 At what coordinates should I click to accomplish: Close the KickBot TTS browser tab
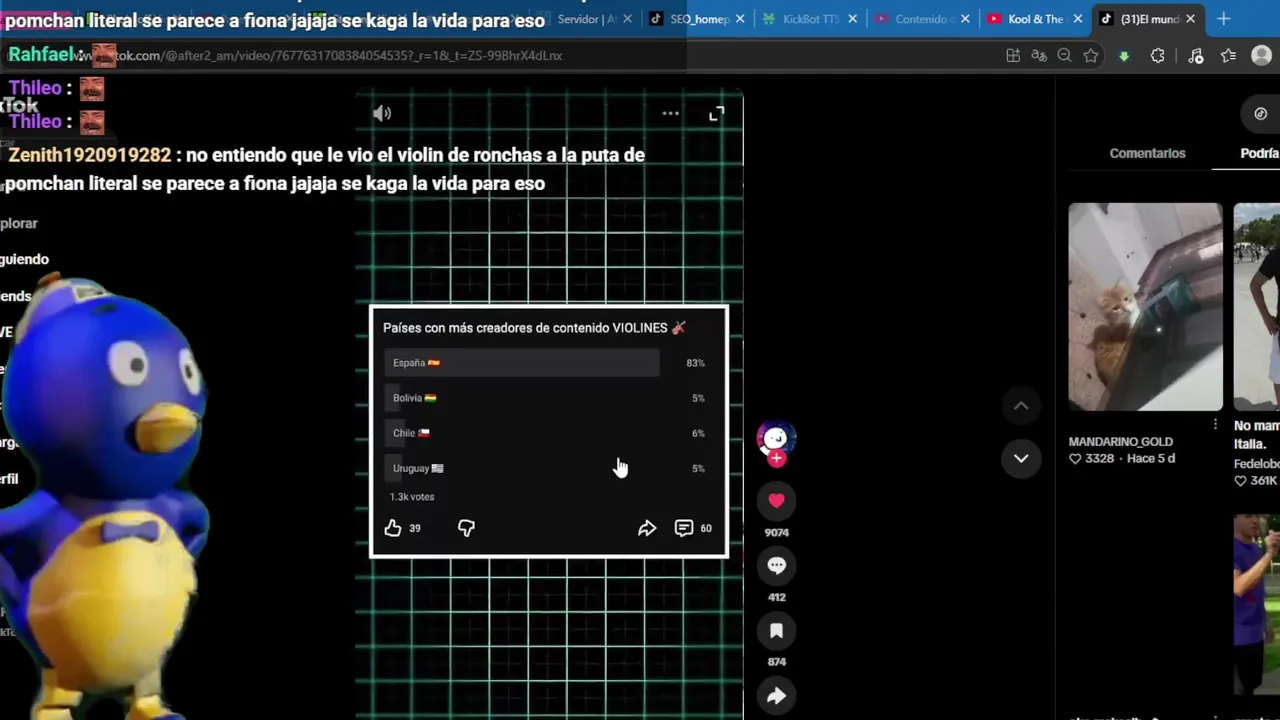point(853,19)
